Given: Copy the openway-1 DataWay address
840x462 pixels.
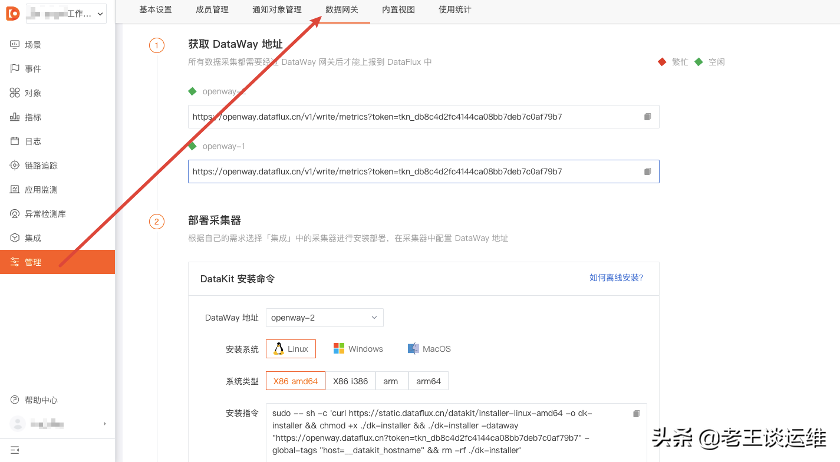Looking at the screenshot, I should 647,172.
